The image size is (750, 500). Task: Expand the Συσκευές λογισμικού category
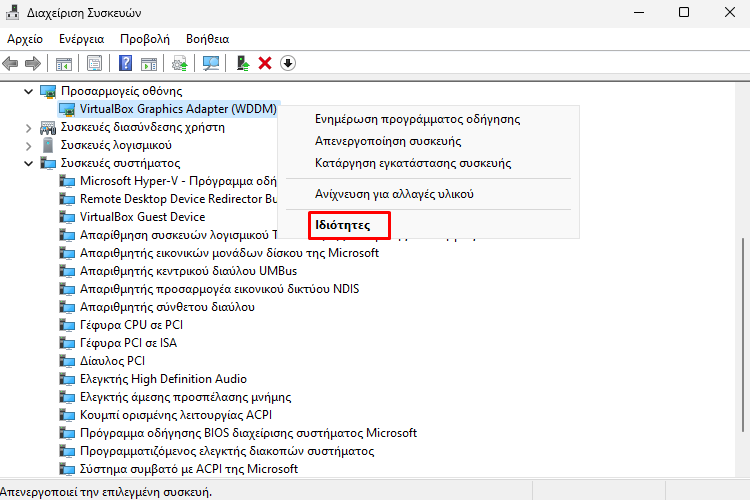[x=28, y=145]
